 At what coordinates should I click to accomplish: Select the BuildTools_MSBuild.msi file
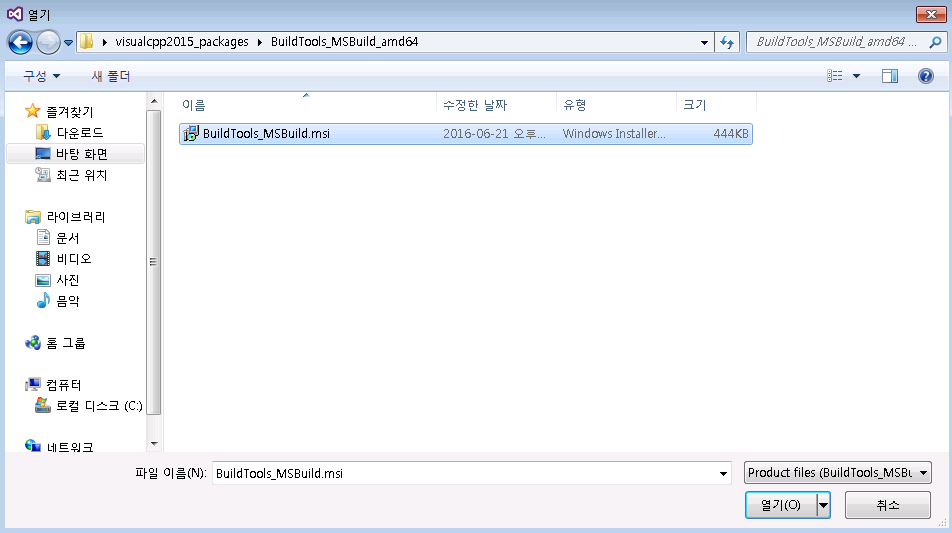point(466,134)
